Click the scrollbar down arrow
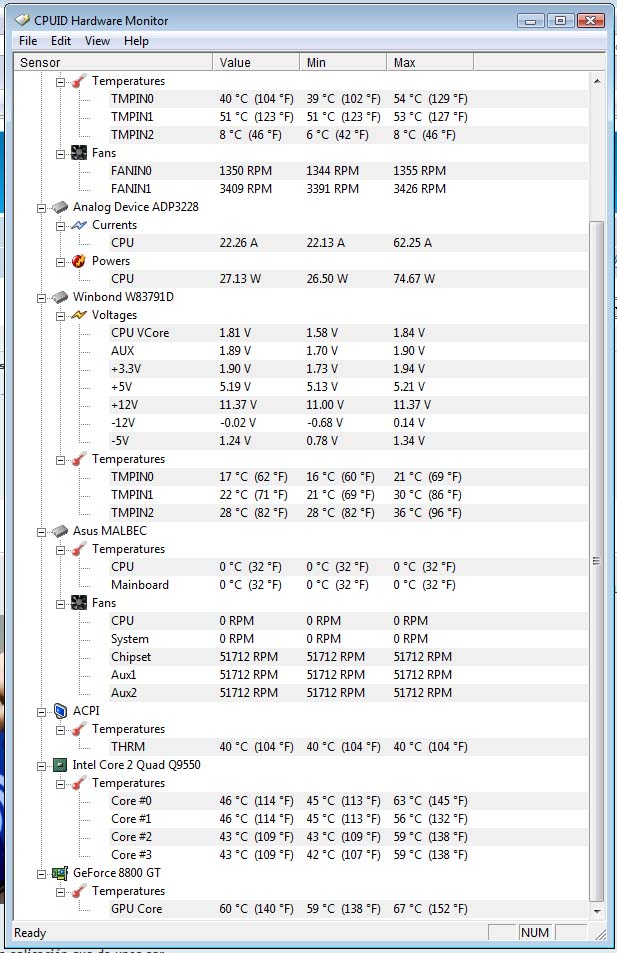617x953 pixels. (597, 911)
